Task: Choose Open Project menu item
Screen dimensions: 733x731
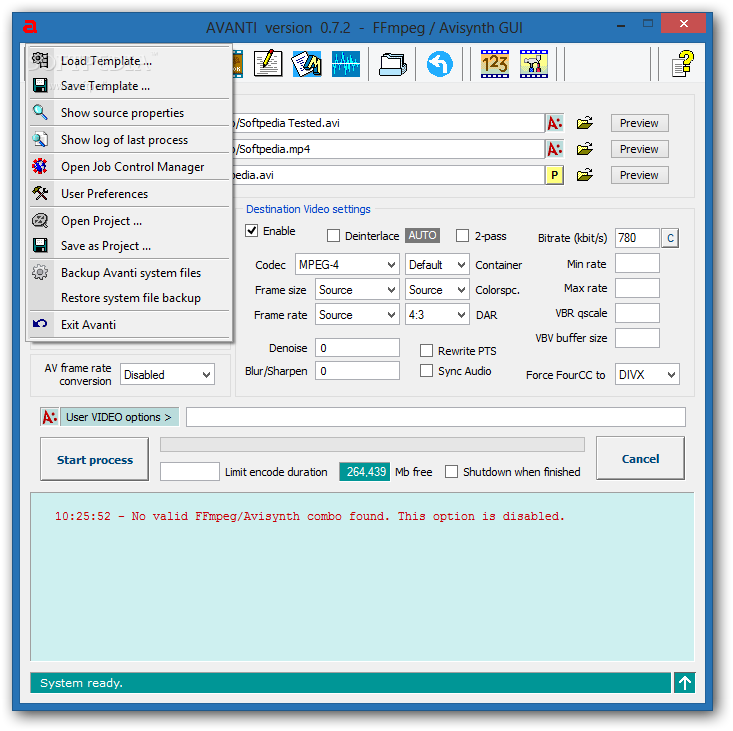Action: [x=129, y=221]
